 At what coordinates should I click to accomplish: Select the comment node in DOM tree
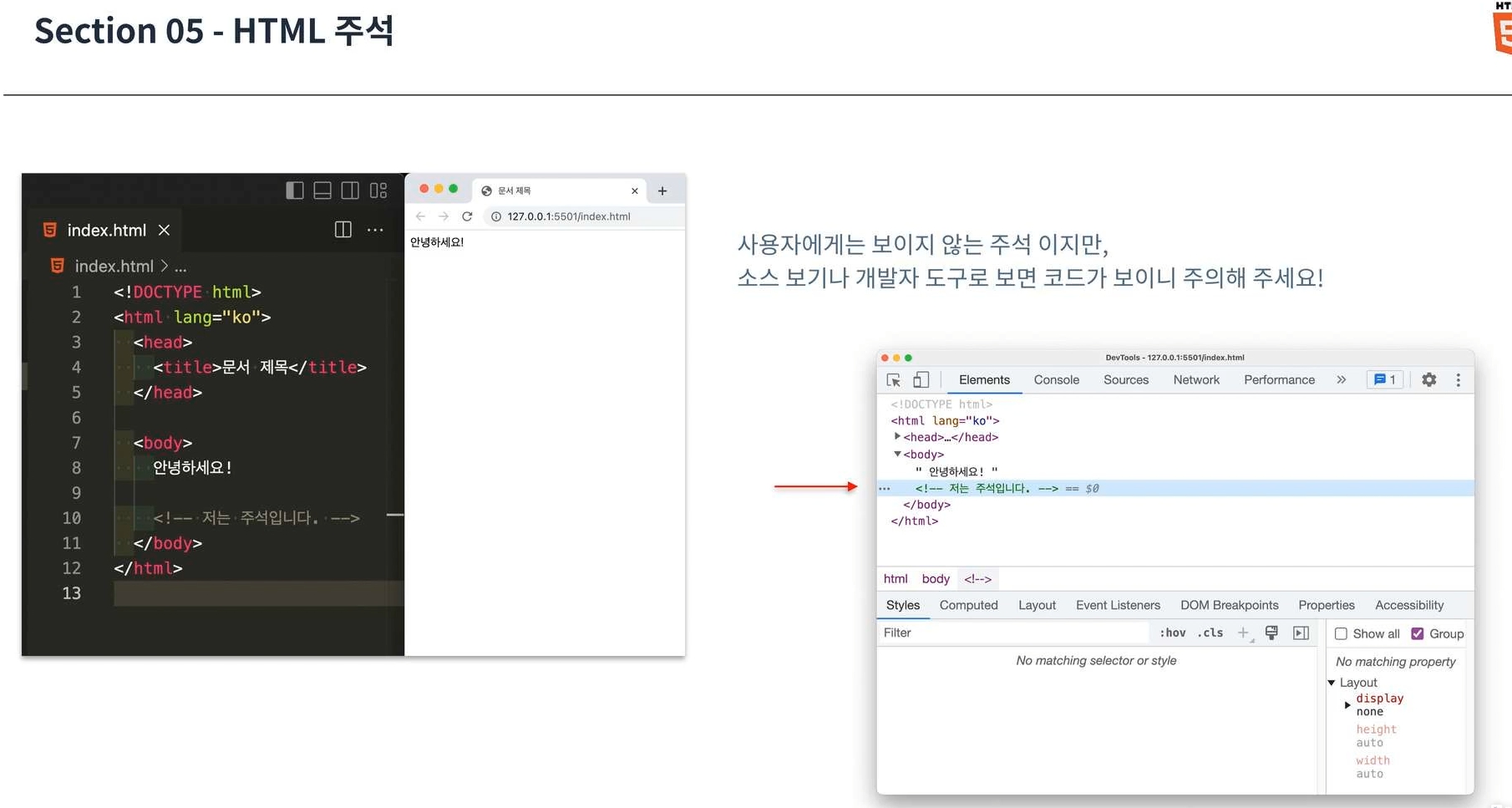(x=987, y=488)
